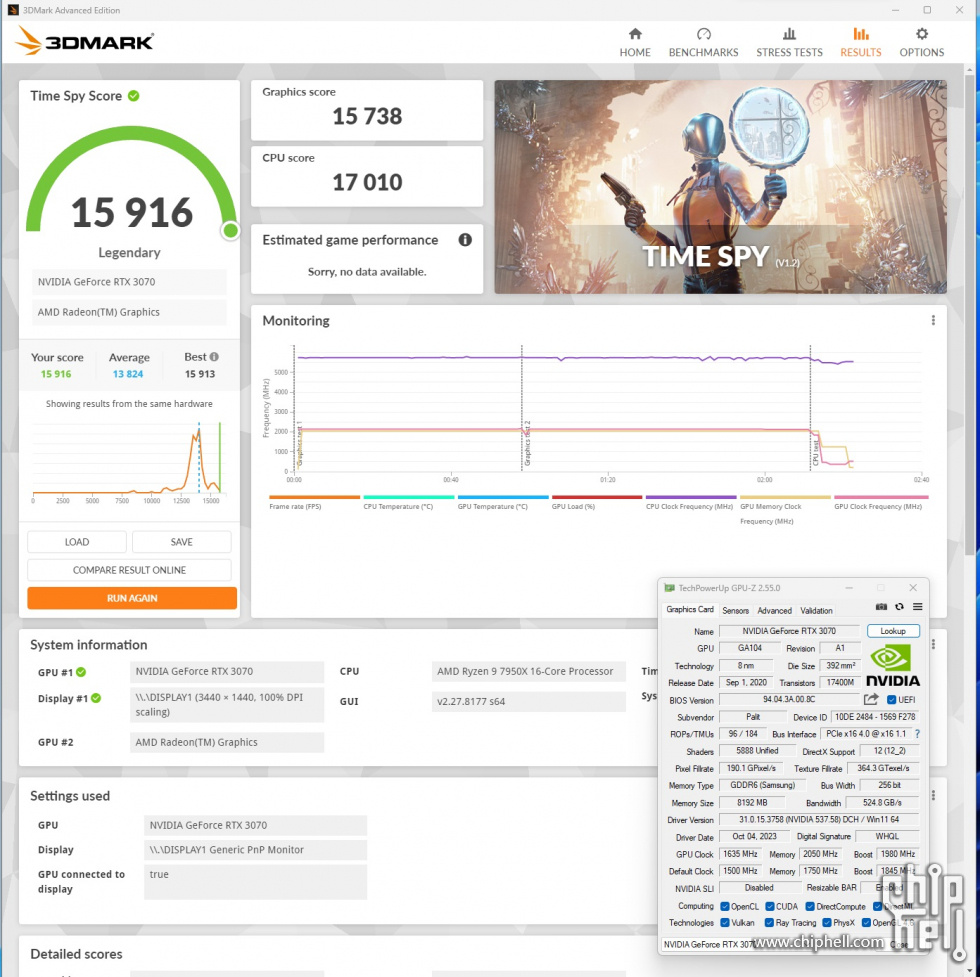Take a screenshot in GPU-Z
980x977 pixels.
coord(881,607)
